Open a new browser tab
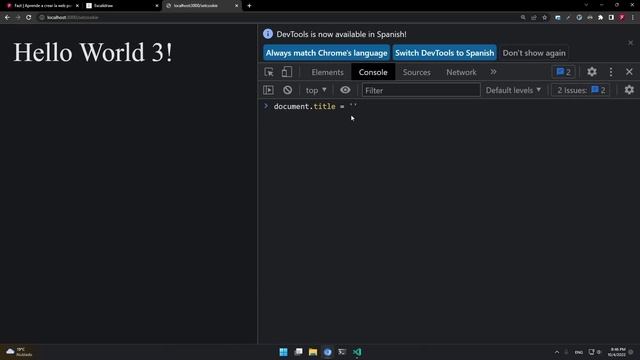 coord(249,6)
